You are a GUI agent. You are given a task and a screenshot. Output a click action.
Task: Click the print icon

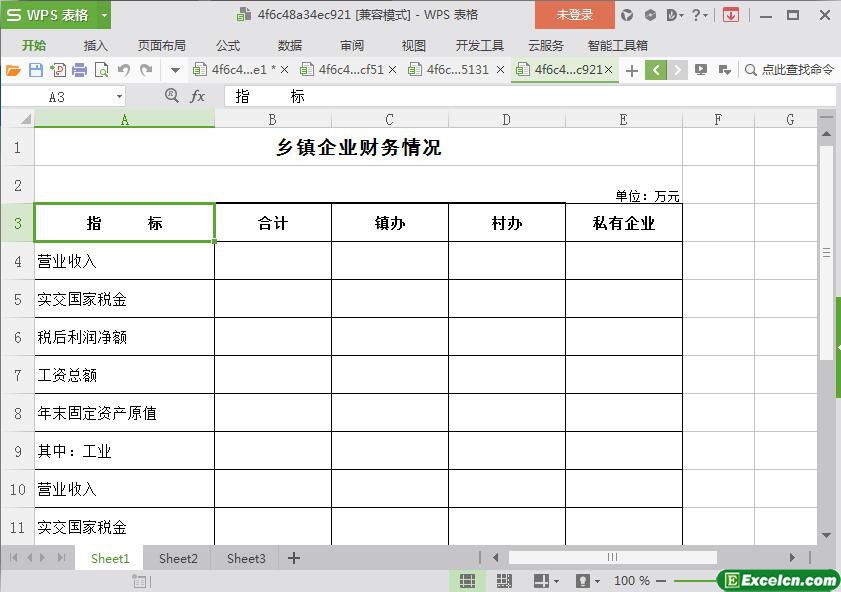click(79, 70)
